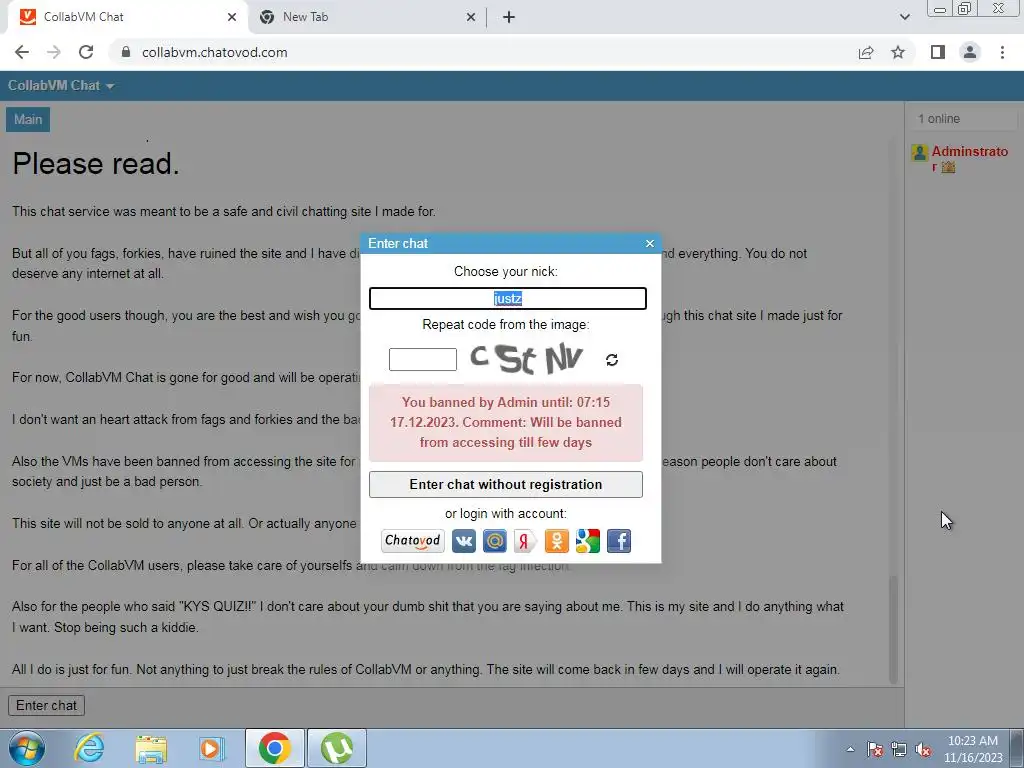This screenshot has width=1024, height=768.
Task: Click the Adminstrator avatar icon
Action: coord(920,153)
